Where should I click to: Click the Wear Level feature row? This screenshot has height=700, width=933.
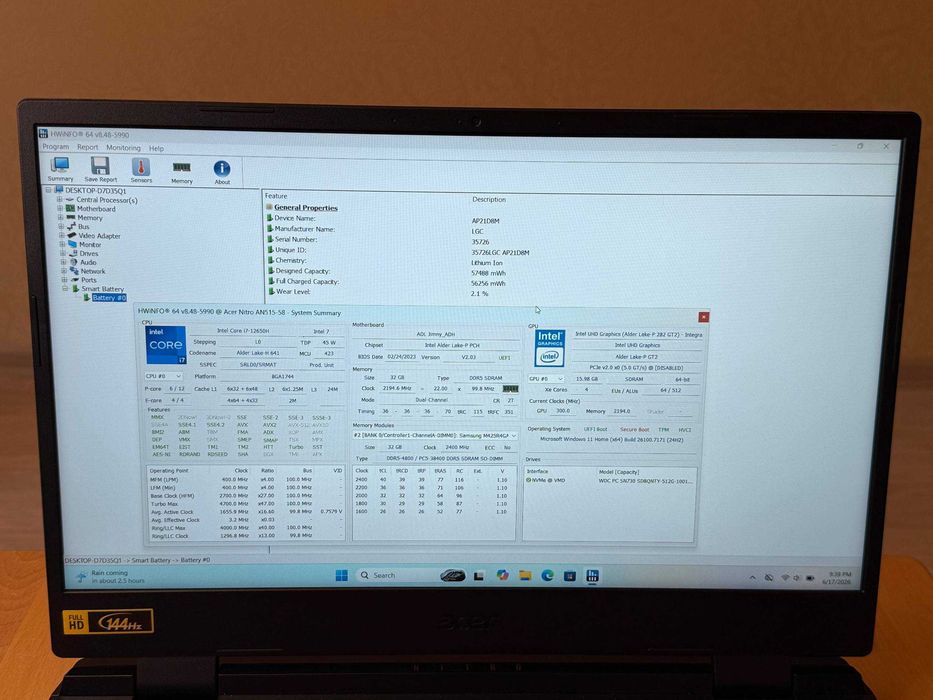[292, 292]
